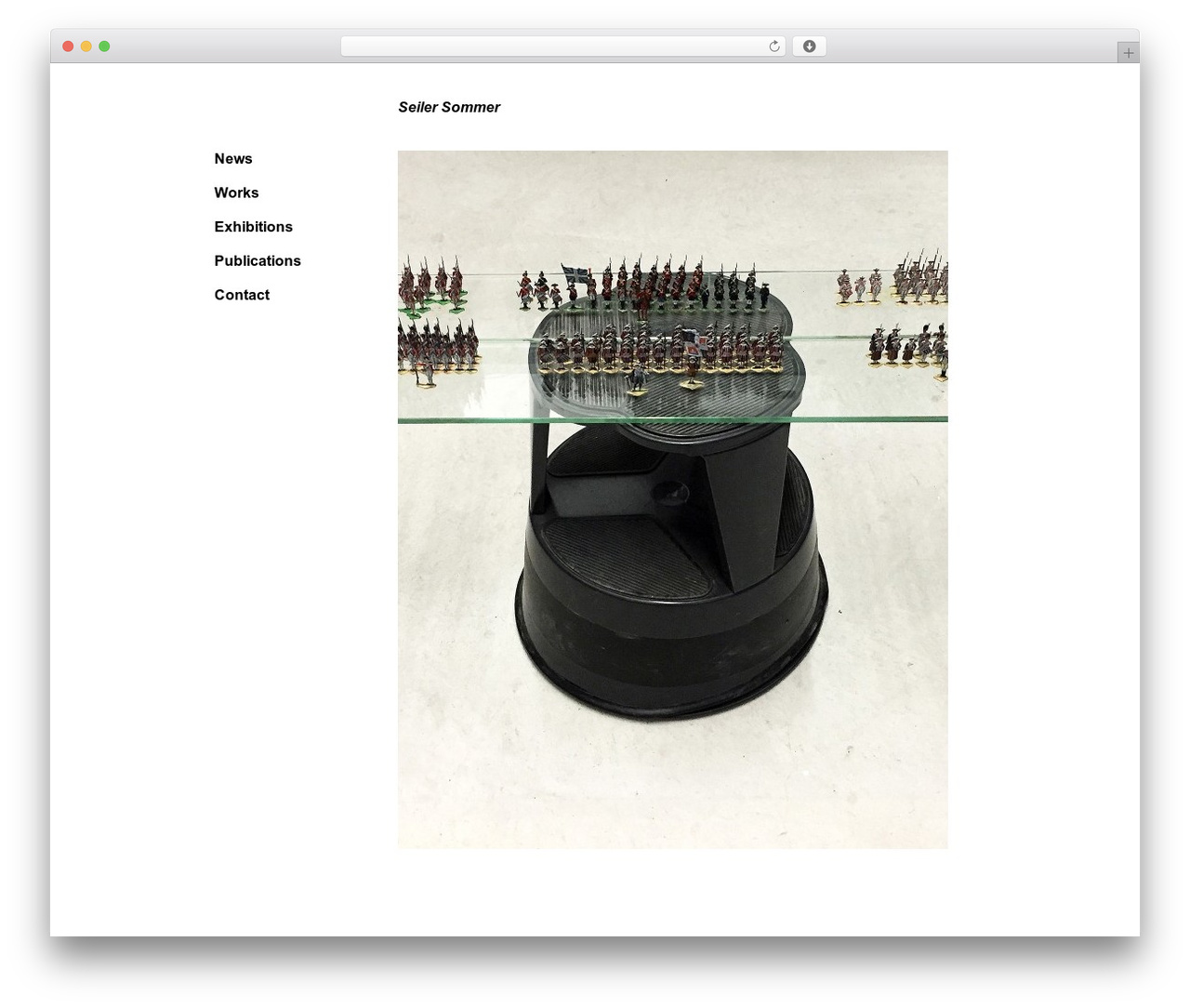This screenshot has width=1190, height=1008.
Task: Go to the Works page
Action: (236, 192)
